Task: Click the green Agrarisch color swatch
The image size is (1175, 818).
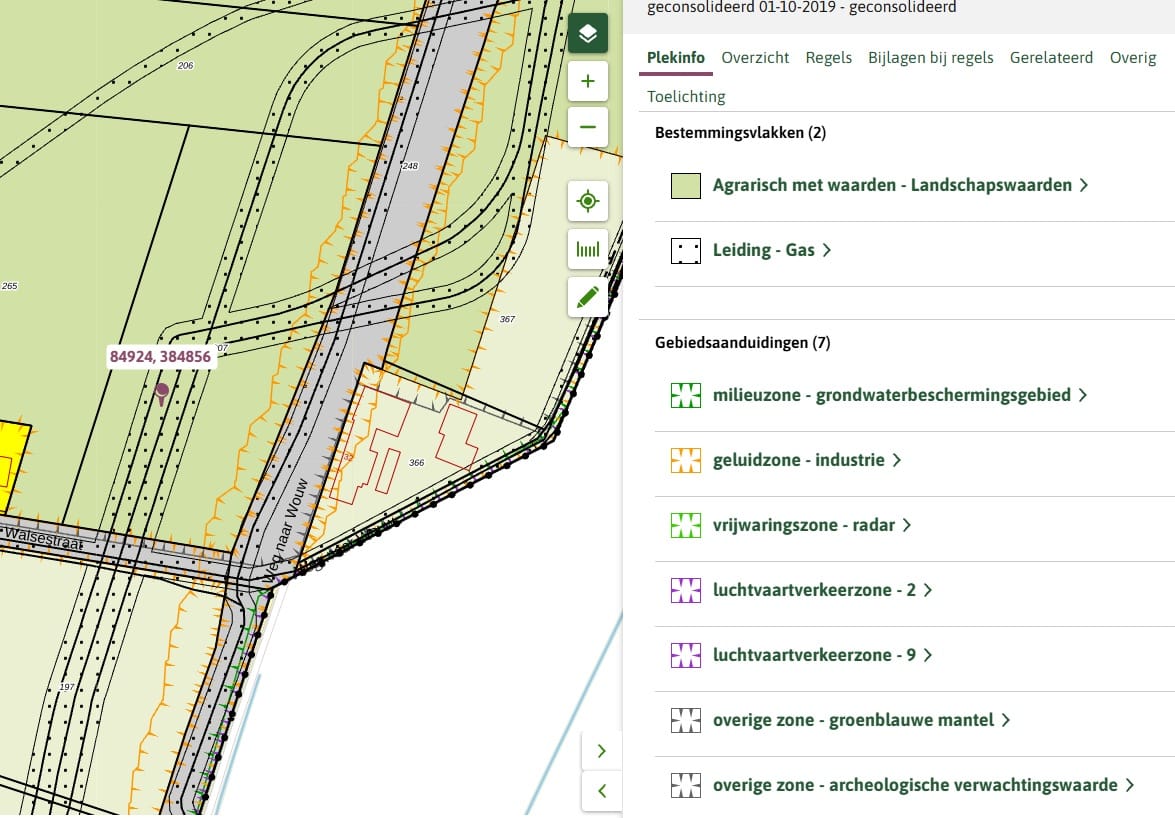Action: [685, 185]
